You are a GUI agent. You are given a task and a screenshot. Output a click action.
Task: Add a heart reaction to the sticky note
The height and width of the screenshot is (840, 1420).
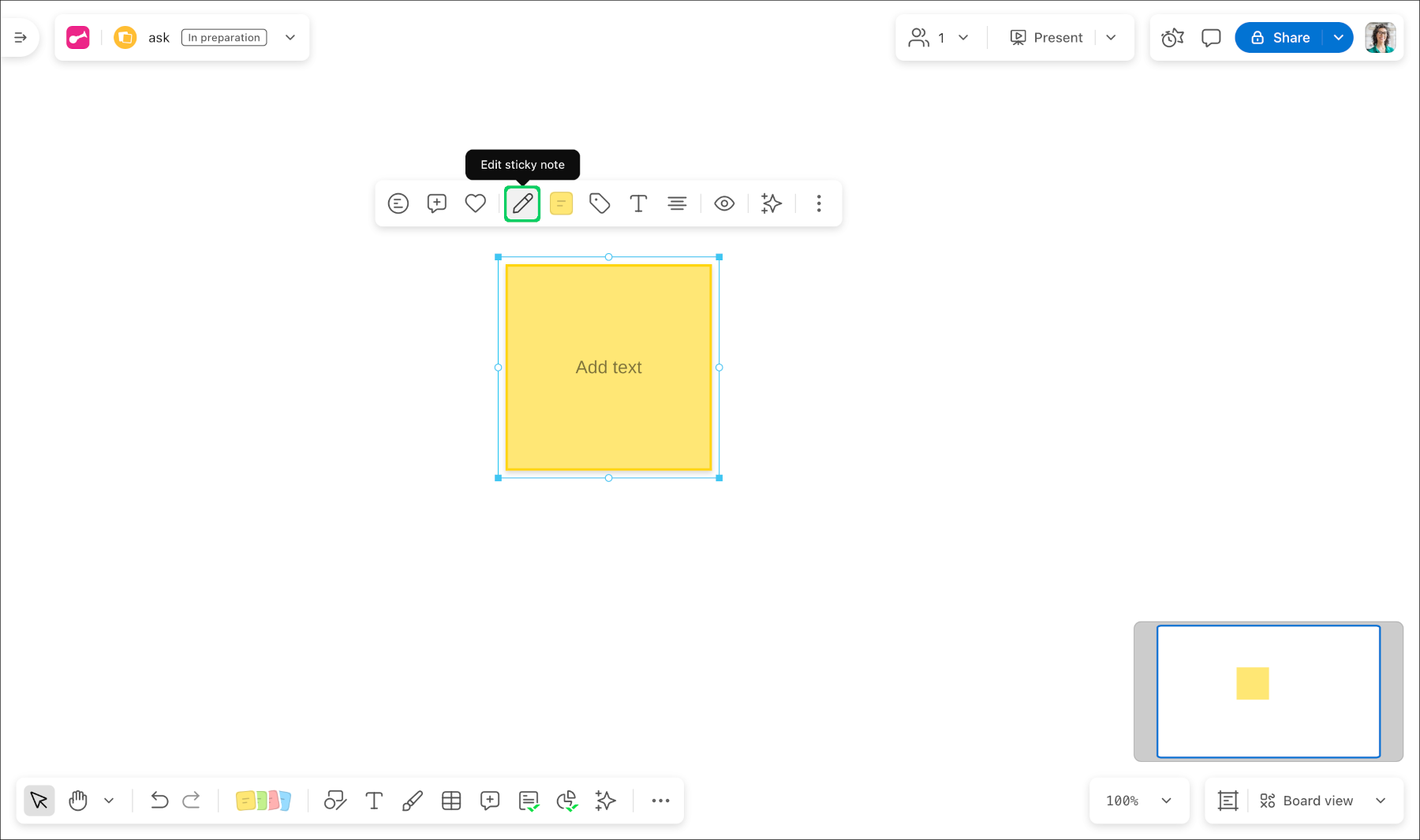tap(475, 203)
